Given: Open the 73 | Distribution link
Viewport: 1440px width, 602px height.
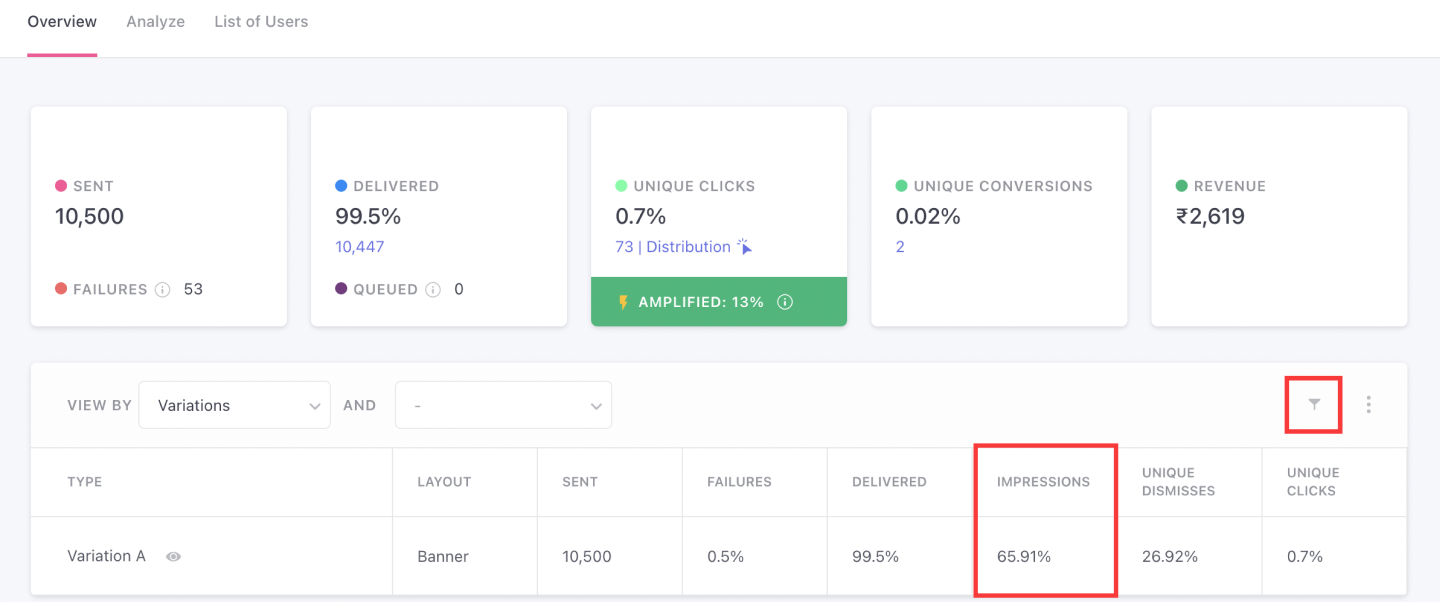Looking at the screenshot, I should tap(673, 247).
